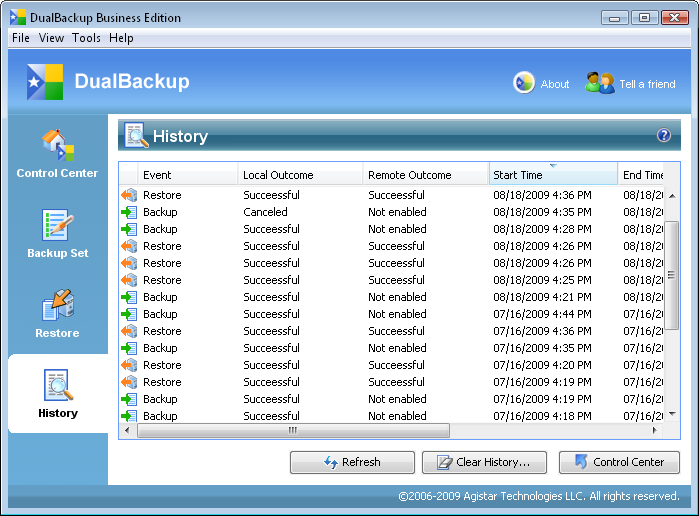Open the Backup Set sidebar icon
This screenshot has height=516, width=699.
coord(58,225)
